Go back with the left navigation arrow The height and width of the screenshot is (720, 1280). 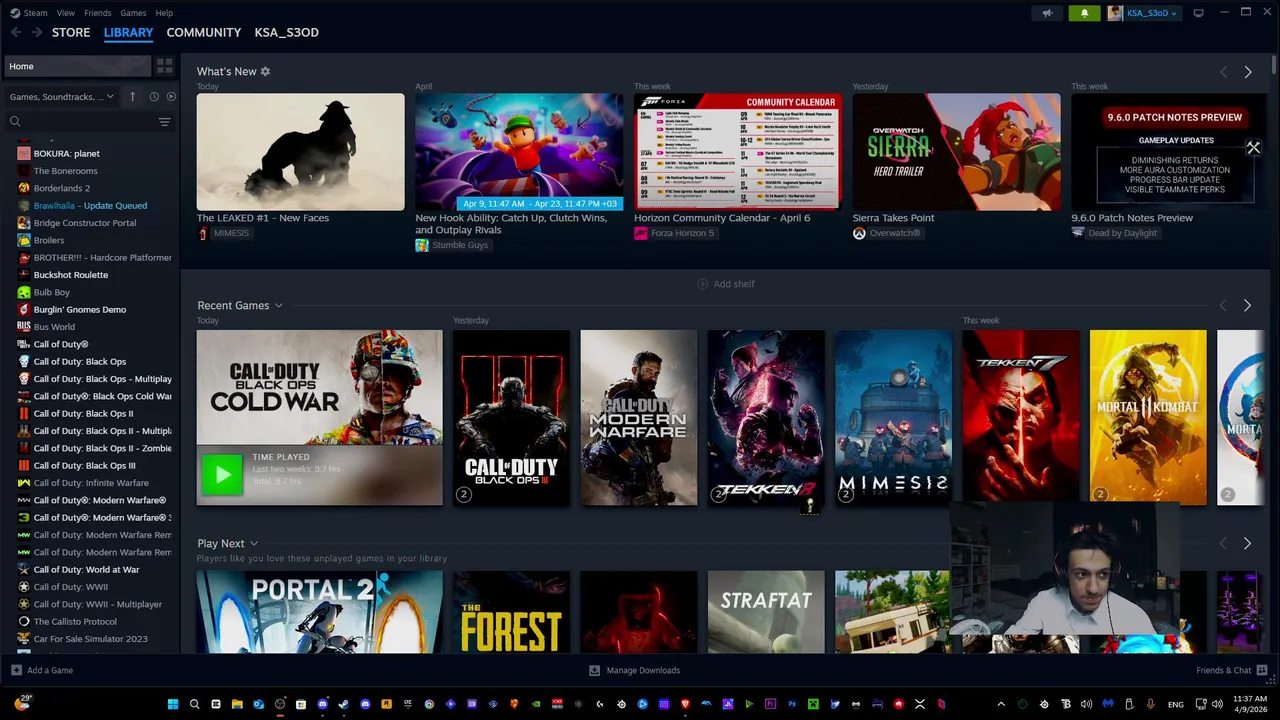point(15,32)
